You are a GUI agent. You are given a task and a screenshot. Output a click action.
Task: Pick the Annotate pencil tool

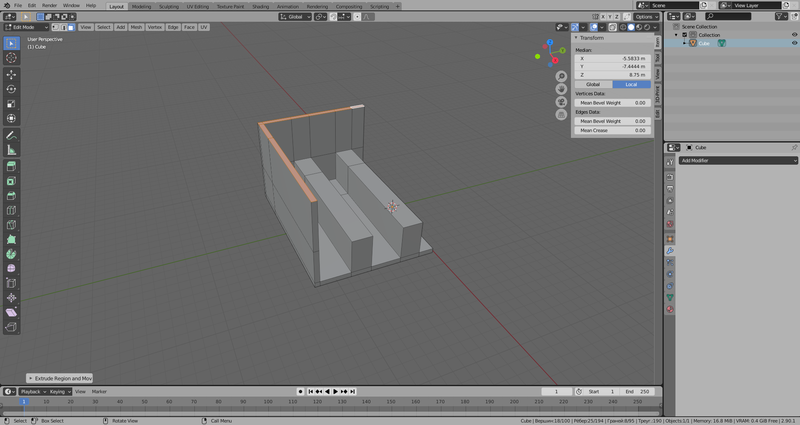(x=11, y=134)
